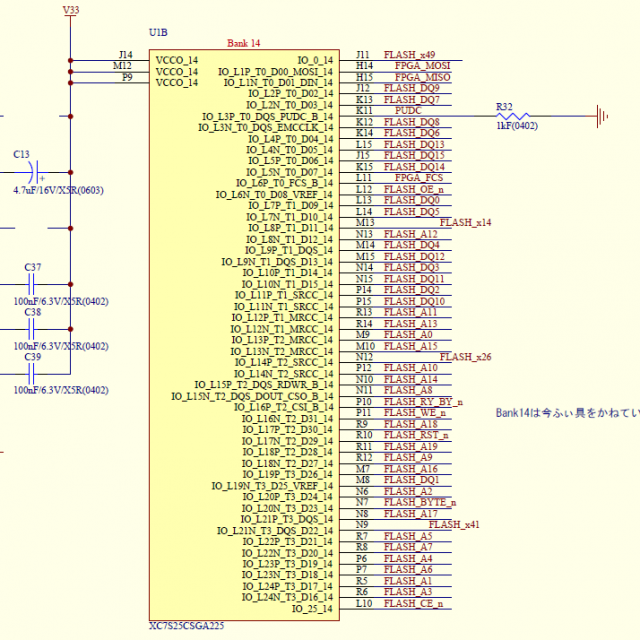The image size is (640, 640).
Task: Select the IO_25_14 pin name
Action: [x=312, y=609]
